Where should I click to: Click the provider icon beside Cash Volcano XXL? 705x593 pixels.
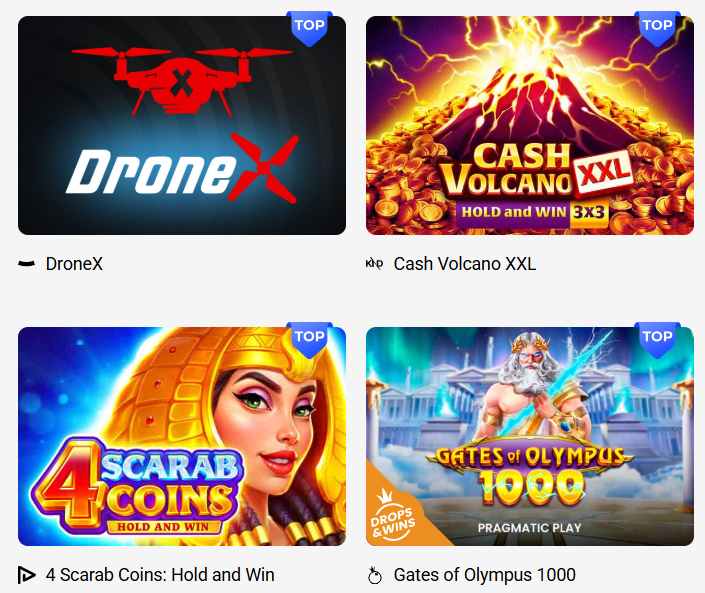(x=374, y=264)
